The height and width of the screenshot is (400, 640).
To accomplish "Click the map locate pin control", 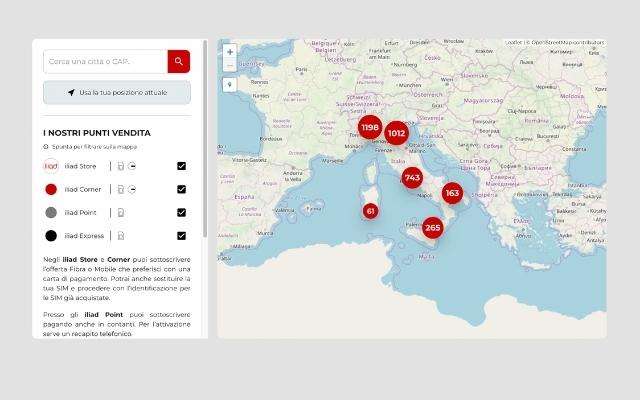I will 230,85.
